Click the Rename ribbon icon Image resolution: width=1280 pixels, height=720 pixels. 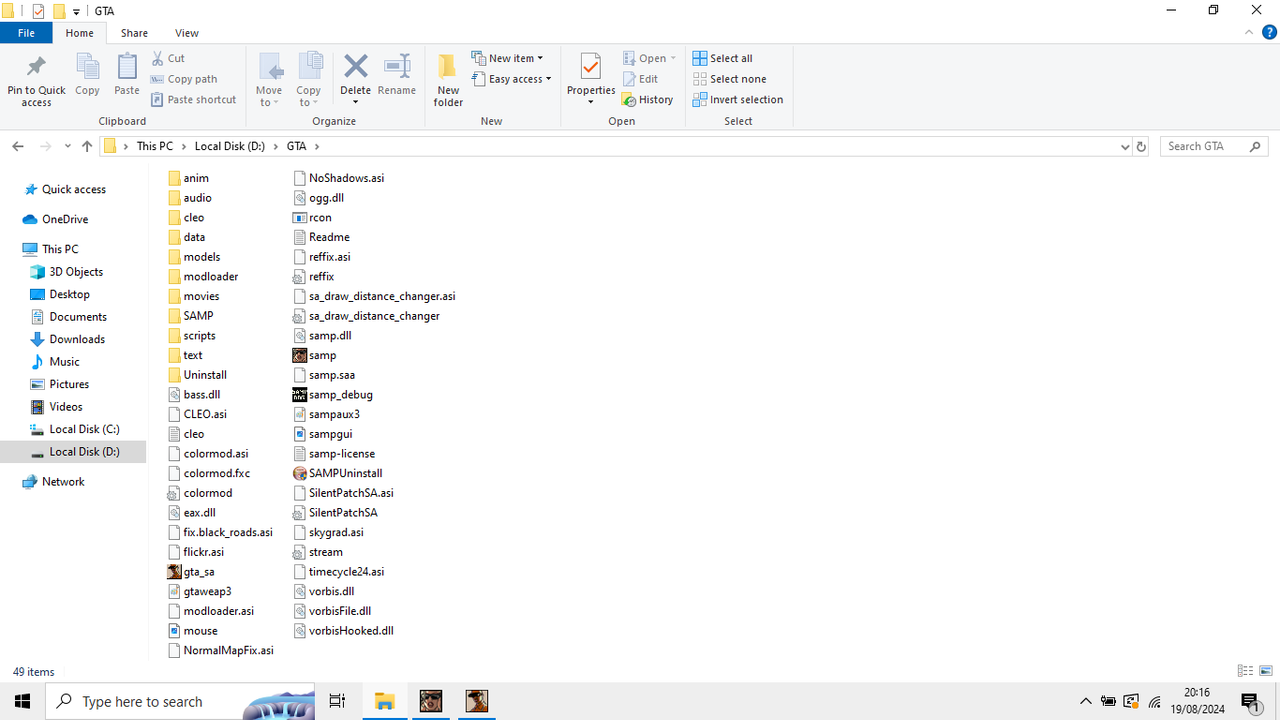(x=397, y=67)
